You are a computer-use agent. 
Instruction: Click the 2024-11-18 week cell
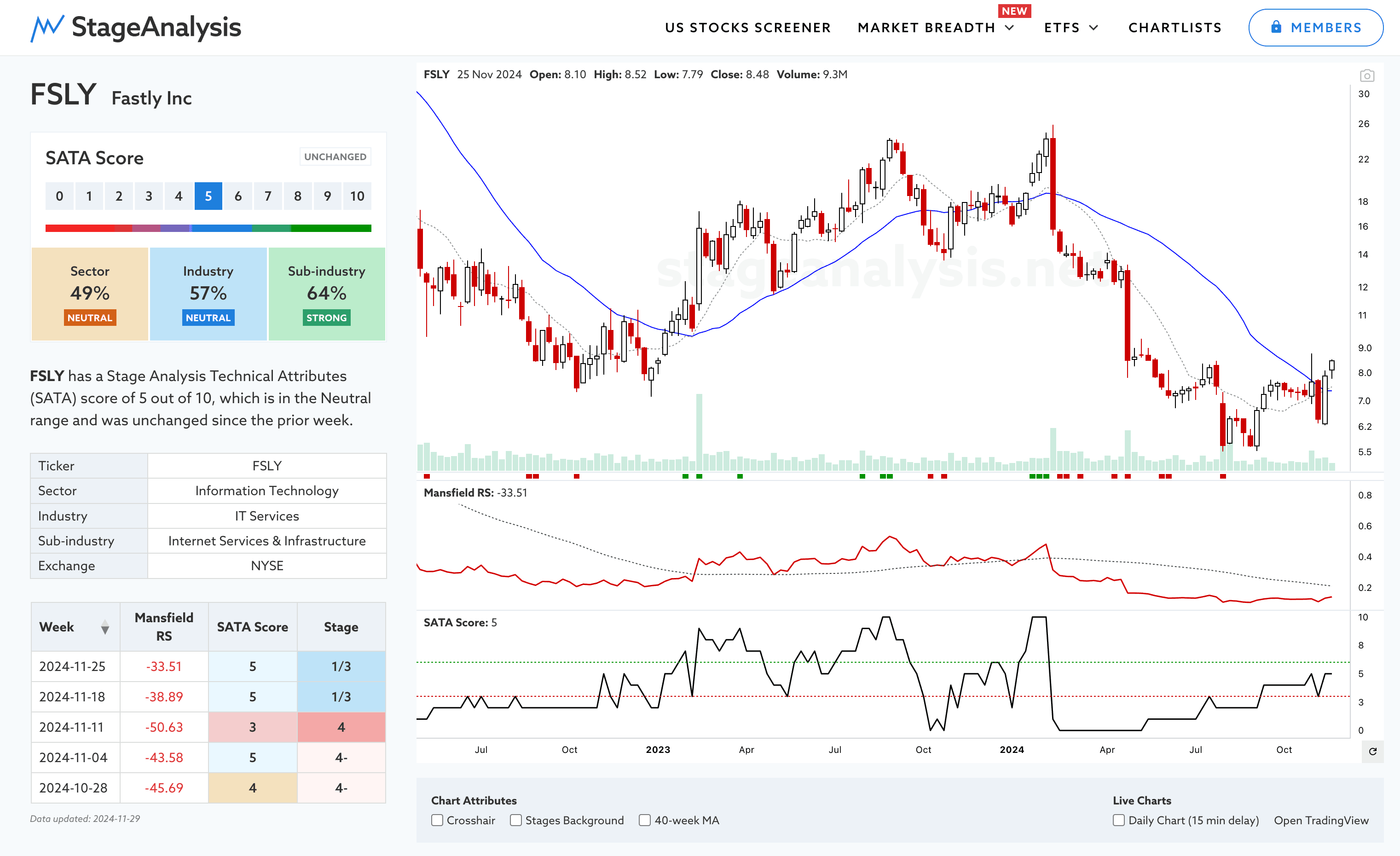pos(75,696)
